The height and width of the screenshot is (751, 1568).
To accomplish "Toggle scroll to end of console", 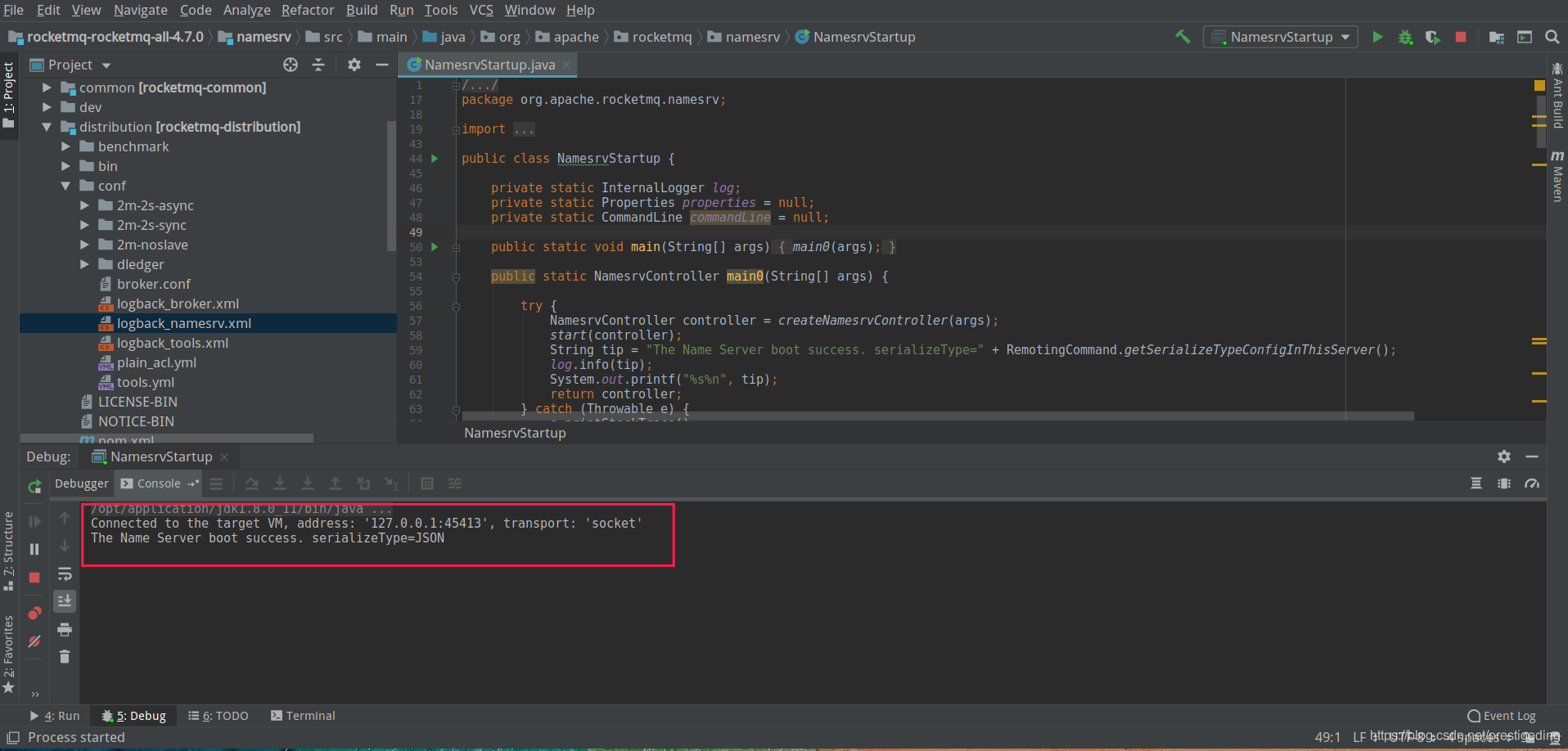I will (x=65, y=601).
